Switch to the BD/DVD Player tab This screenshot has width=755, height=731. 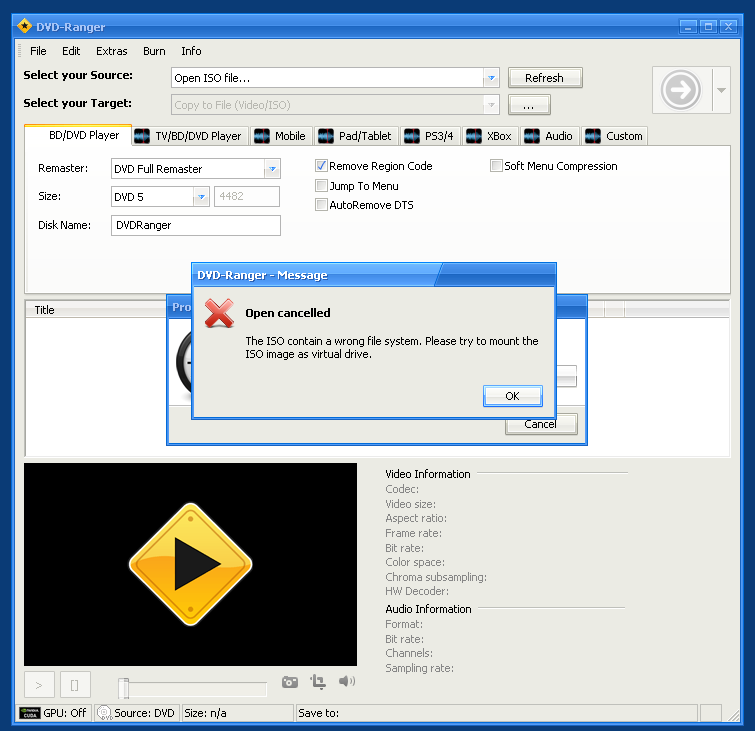pyautogui.click(x=78, y=135)
